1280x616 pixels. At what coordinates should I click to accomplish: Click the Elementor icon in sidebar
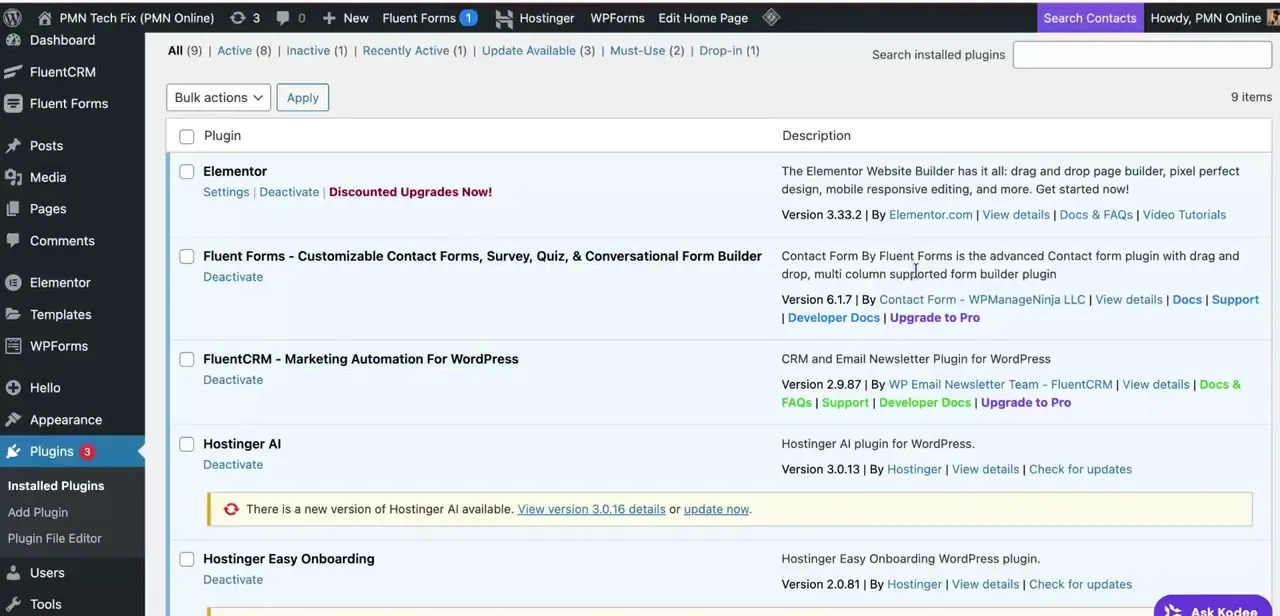click(13, 283)
